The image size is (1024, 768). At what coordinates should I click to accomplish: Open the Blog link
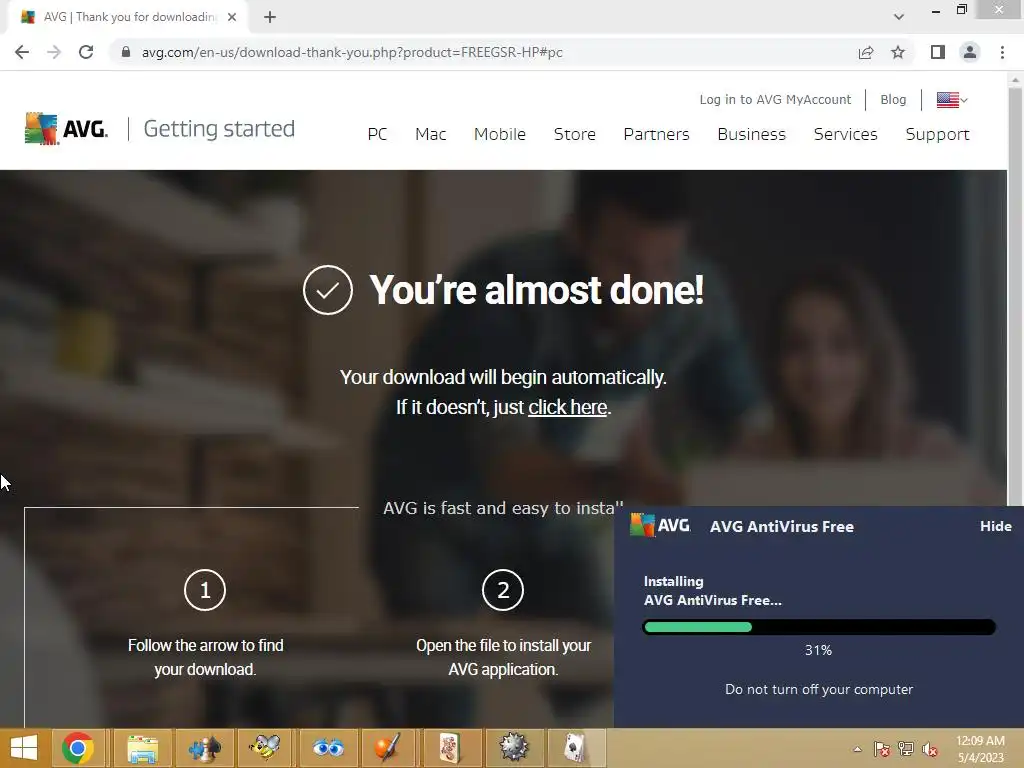pyautogui.click(x=893, y=99)
